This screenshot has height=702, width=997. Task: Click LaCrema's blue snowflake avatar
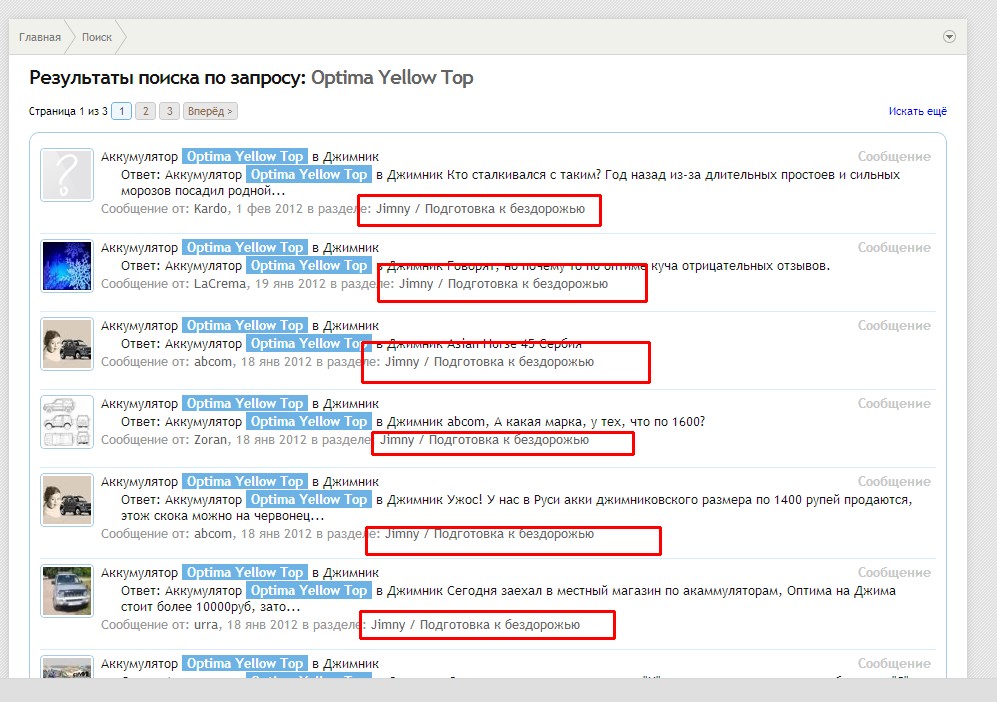[x=67, y=266]
